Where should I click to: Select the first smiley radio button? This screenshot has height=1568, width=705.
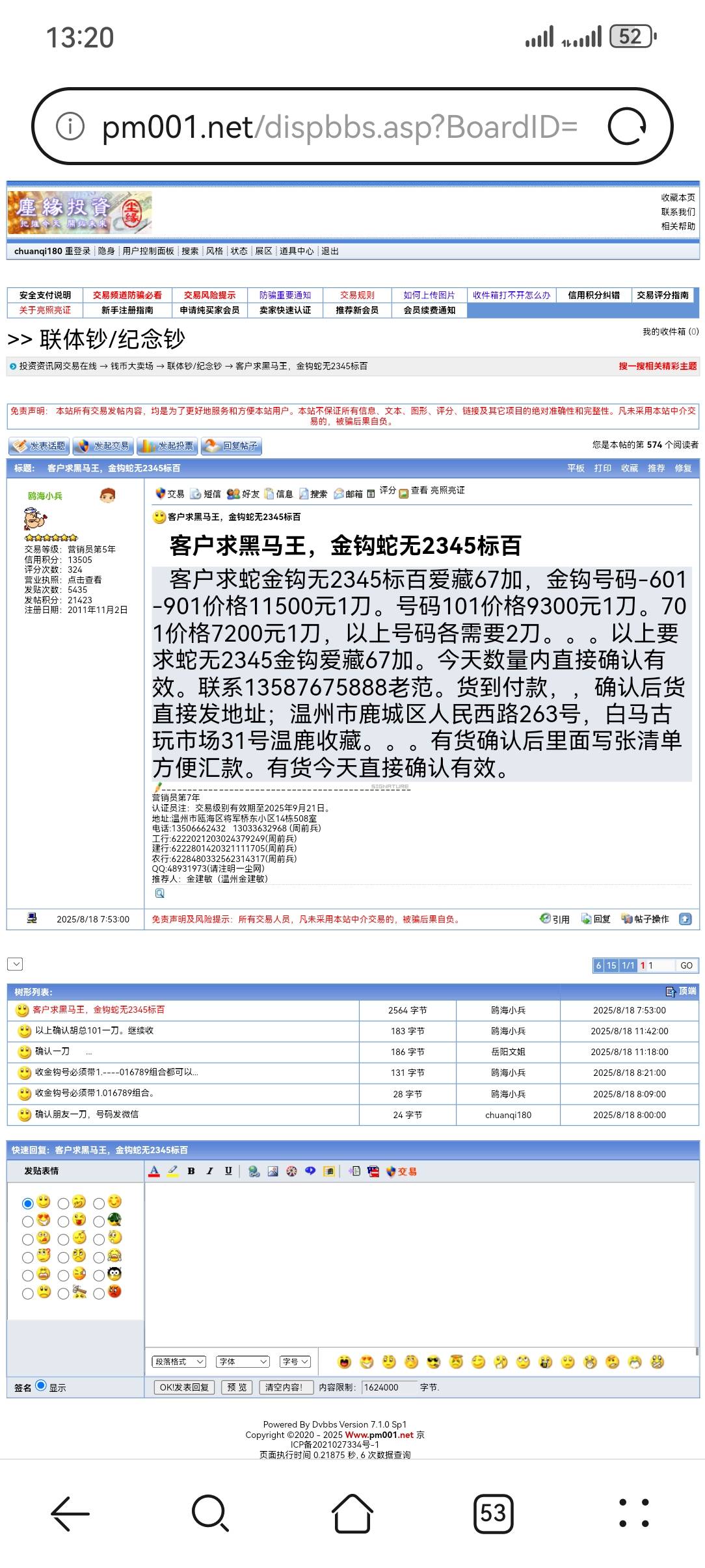coord(28,1203)
